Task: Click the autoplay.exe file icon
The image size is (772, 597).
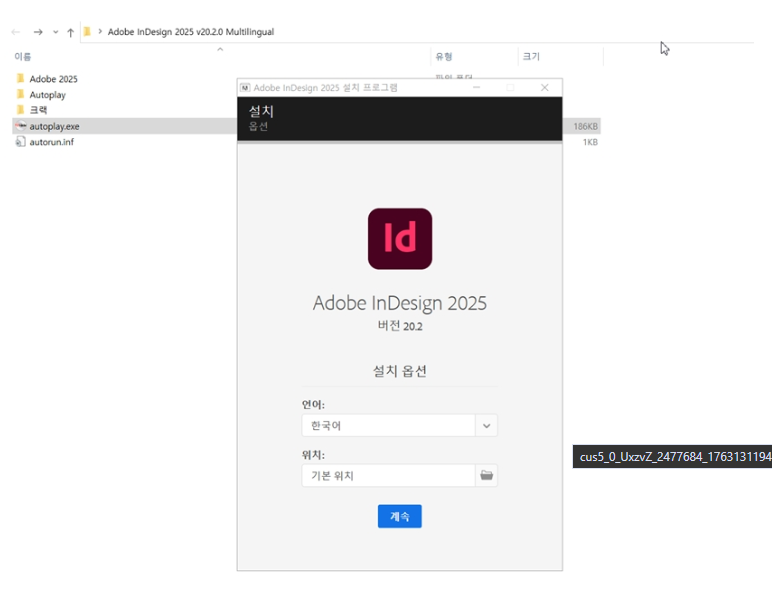Action: coord(20,126)
